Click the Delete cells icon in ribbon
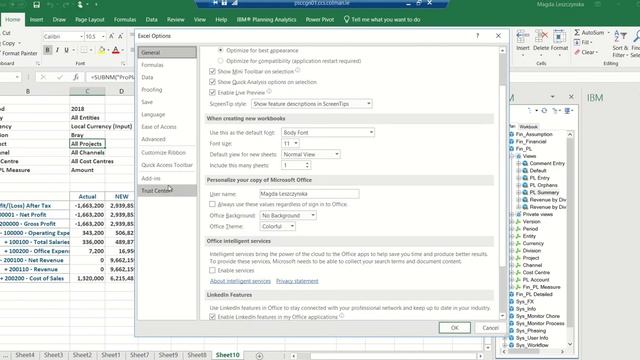 541,37
